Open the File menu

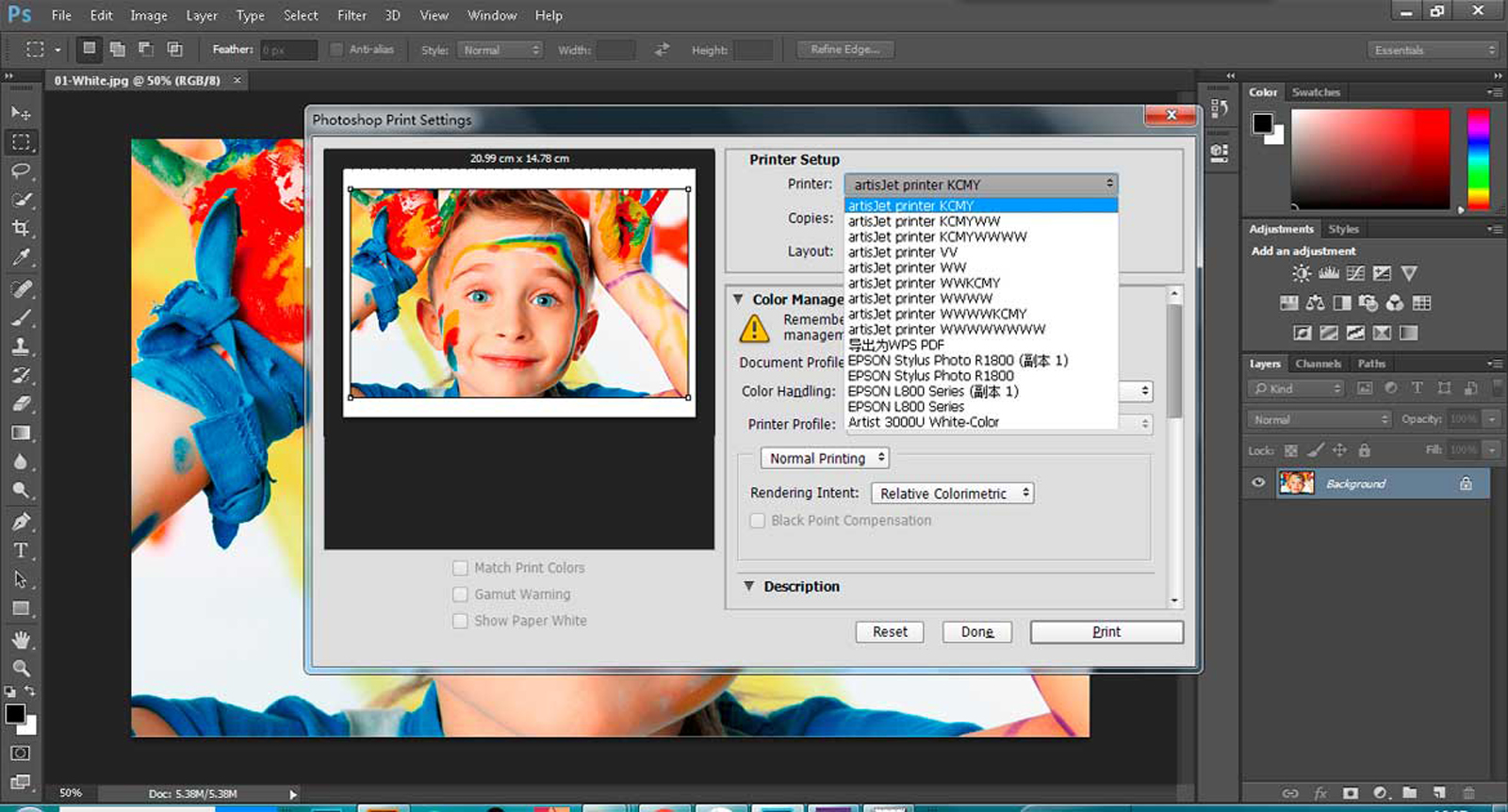point(61,15)
